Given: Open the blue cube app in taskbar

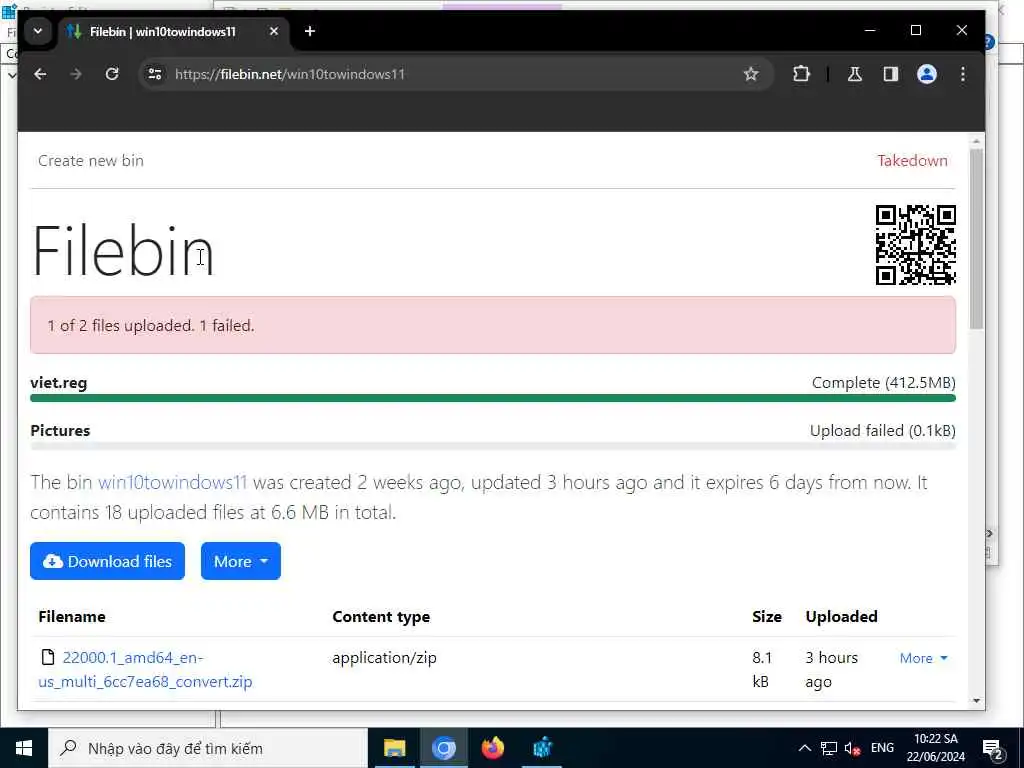Looking at the screenshot, I should [543, 748].
